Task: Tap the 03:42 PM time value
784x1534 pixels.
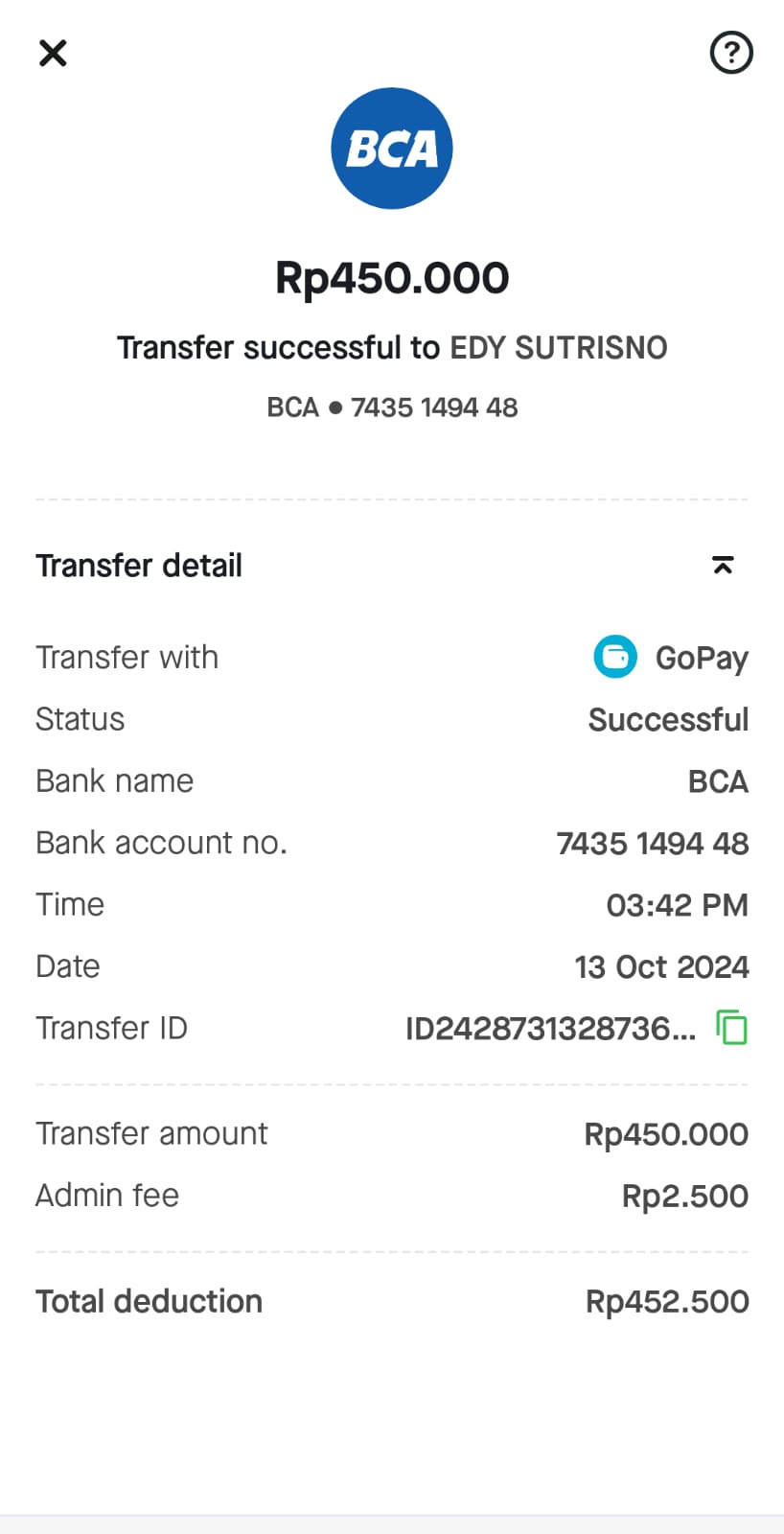Action: coord(677,905)
